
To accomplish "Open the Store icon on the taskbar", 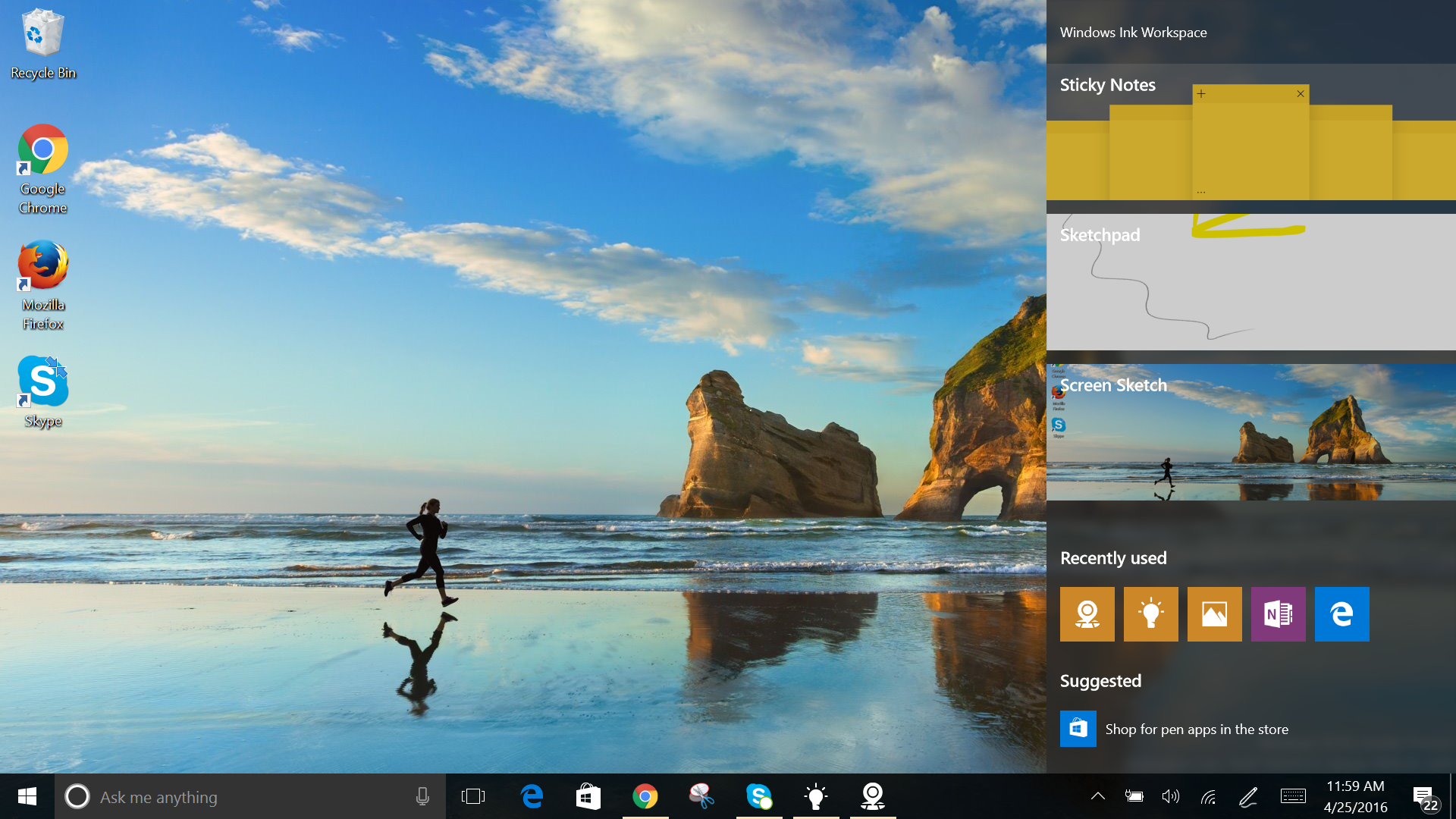I will [588, 796].
